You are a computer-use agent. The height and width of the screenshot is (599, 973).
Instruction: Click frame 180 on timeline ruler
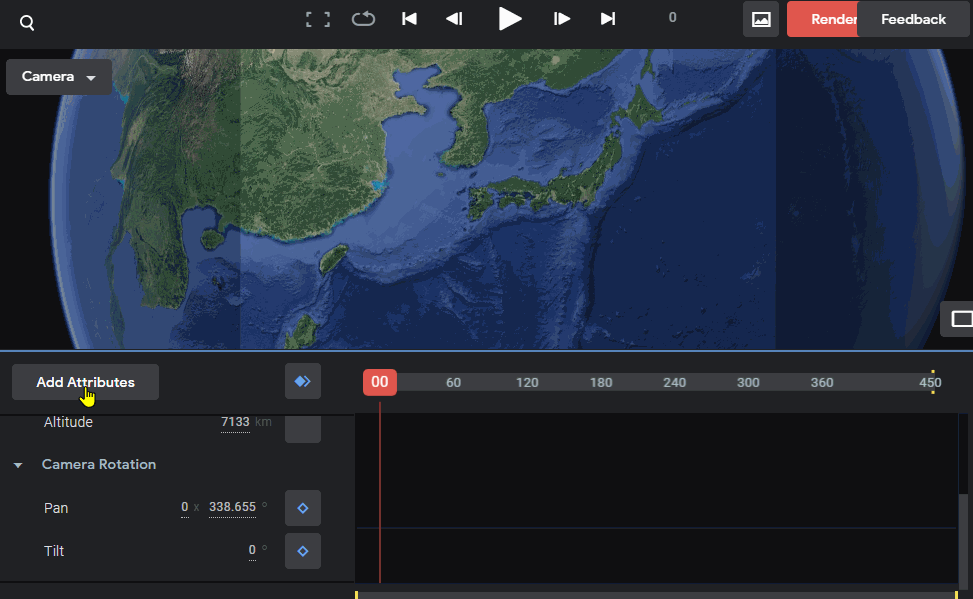point(601,383)
